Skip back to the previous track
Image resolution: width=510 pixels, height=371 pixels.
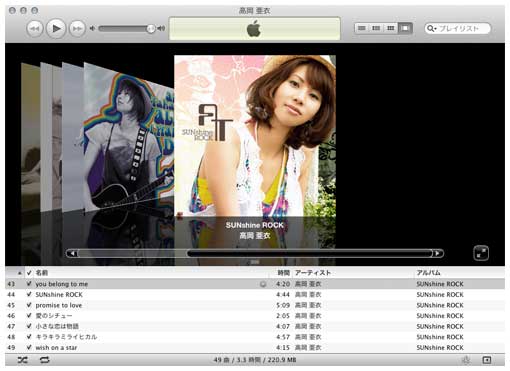(35, 29)
